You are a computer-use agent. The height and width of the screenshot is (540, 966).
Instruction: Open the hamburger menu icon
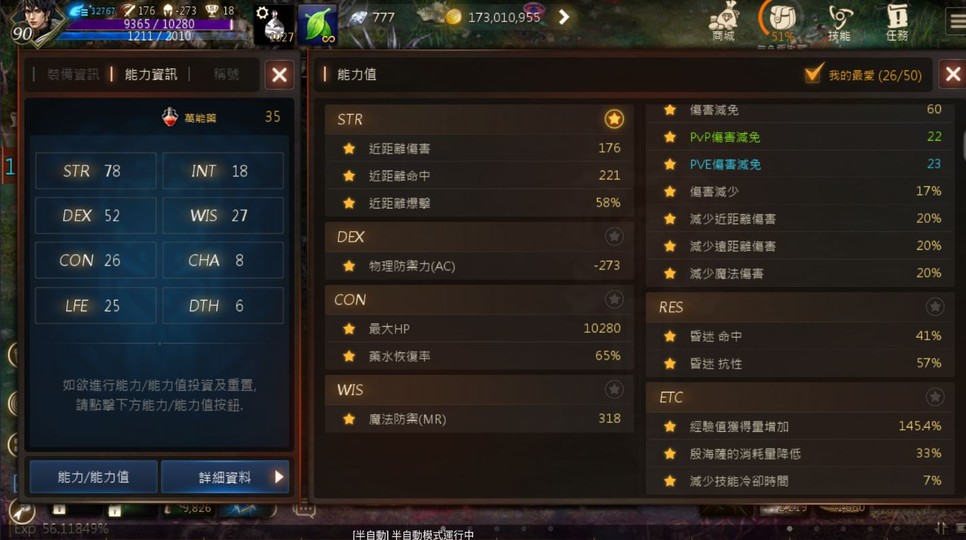coord(956,22)
